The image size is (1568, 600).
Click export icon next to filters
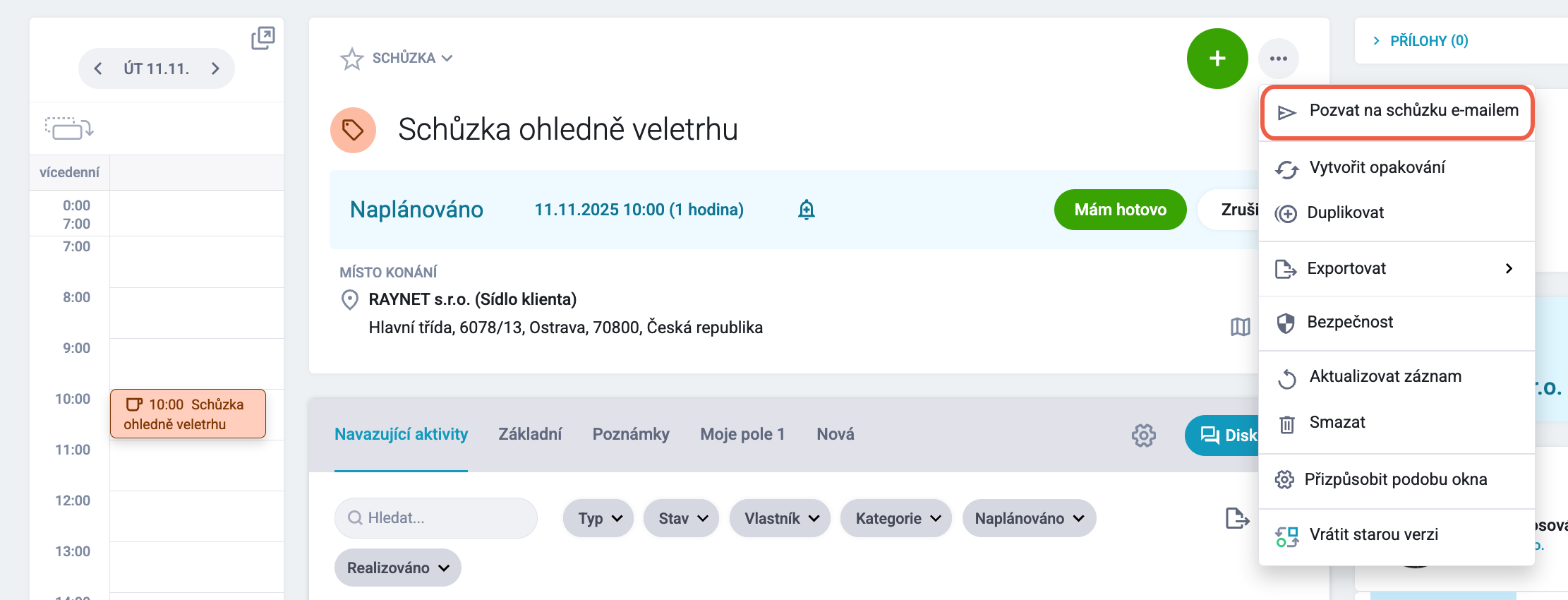click(1237, 519)
